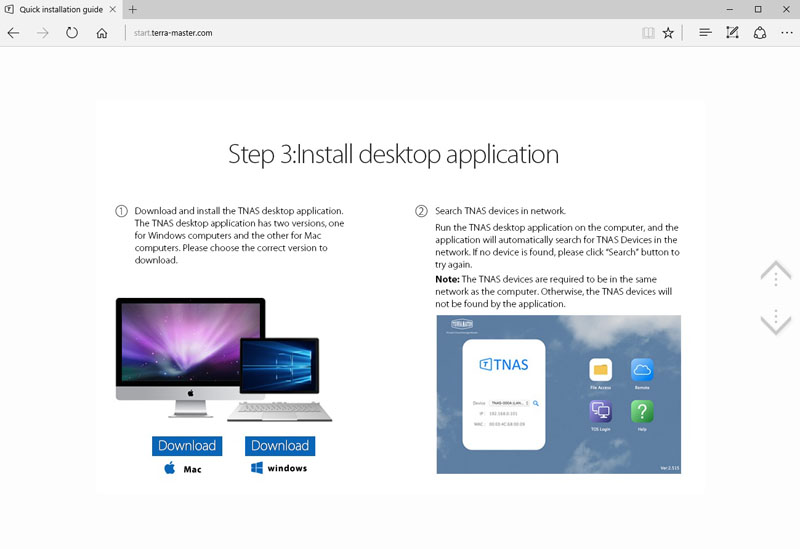This screenshot has width=800, height=549.
Task: Download the Windows desktop application
Action: tap(280, 446)
